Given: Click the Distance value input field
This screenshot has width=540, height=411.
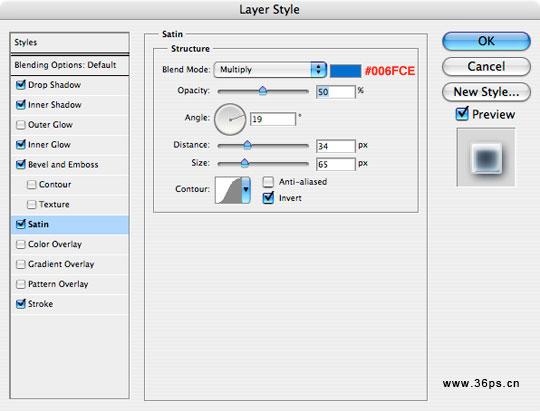Looking at the screenshot, I should [335, 146].
